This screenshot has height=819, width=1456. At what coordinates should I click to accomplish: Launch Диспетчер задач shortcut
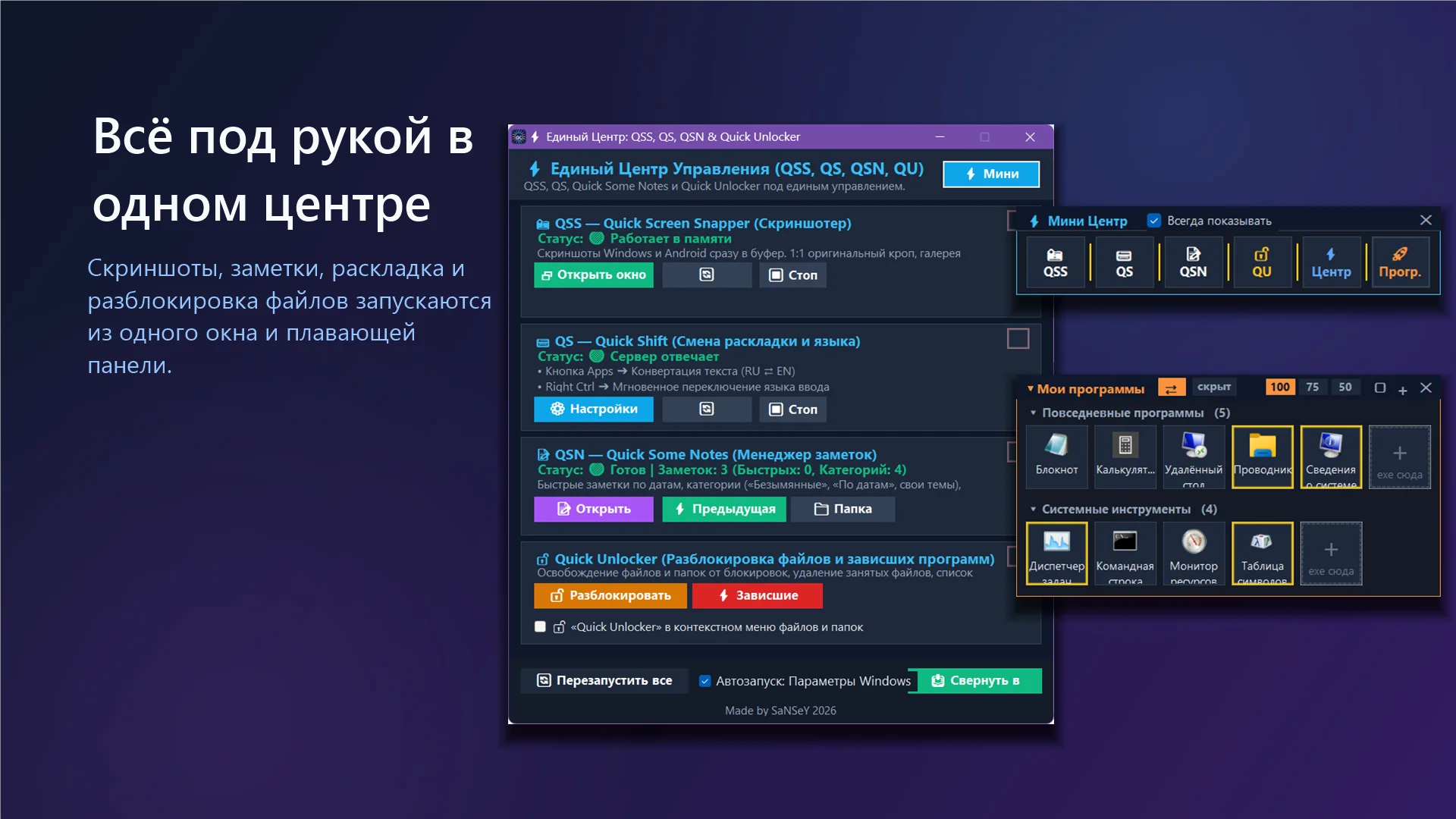[1056, 553]
